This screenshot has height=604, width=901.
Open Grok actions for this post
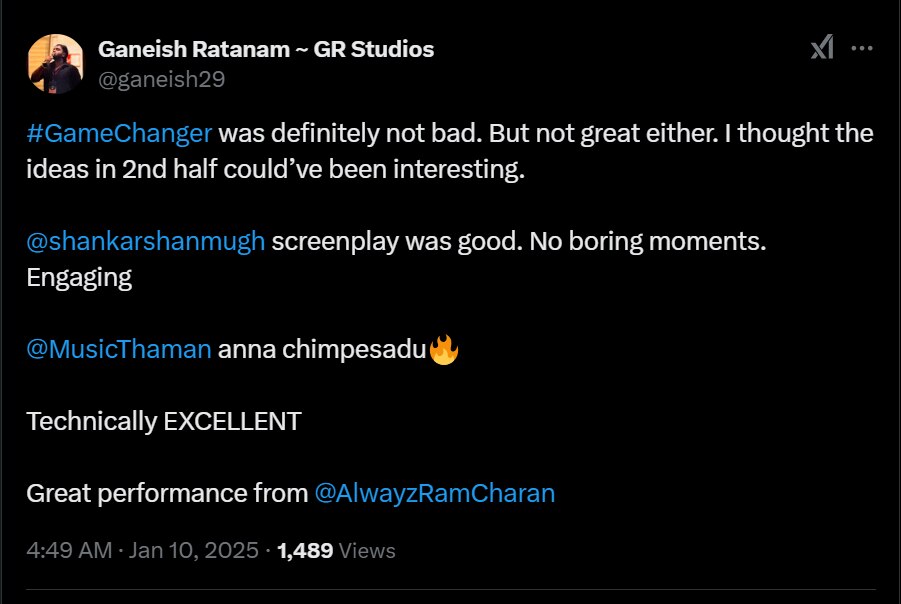coord(822,48)
